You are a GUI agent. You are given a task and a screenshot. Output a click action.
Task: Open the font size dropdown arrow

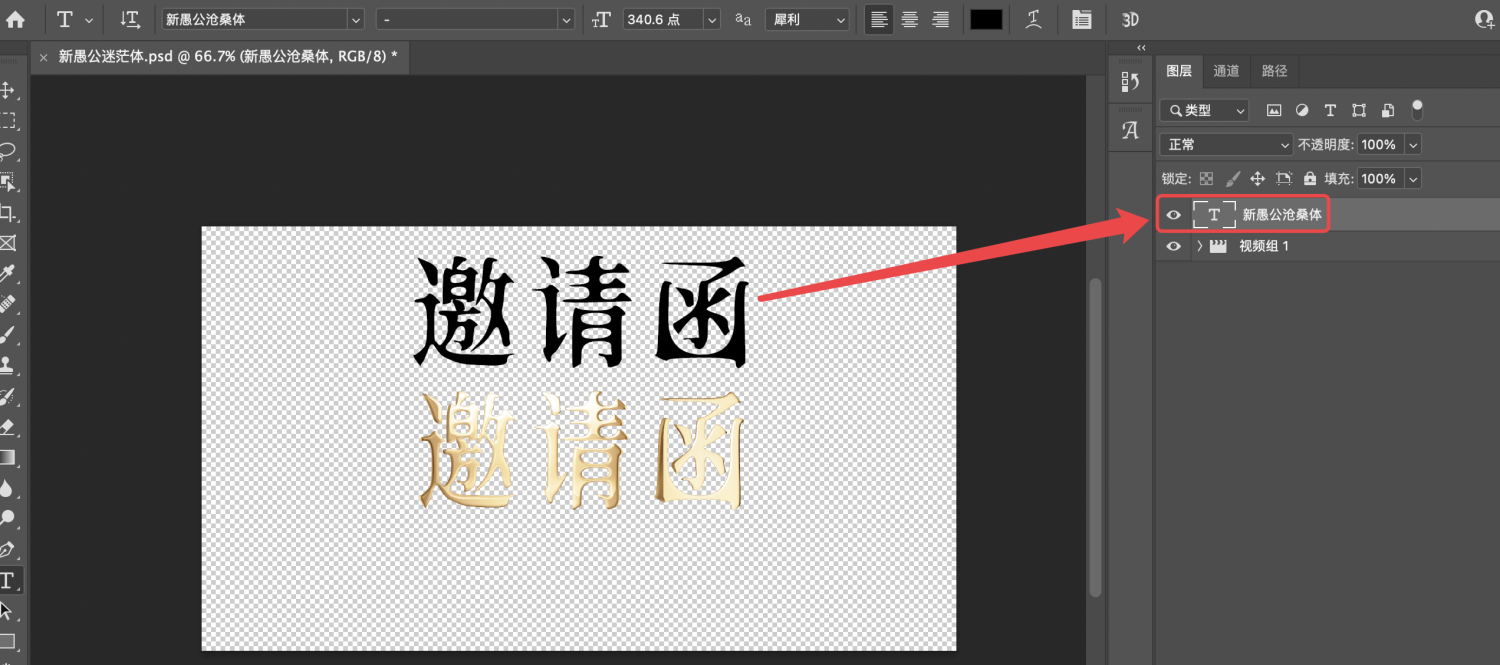coord(712,19)
